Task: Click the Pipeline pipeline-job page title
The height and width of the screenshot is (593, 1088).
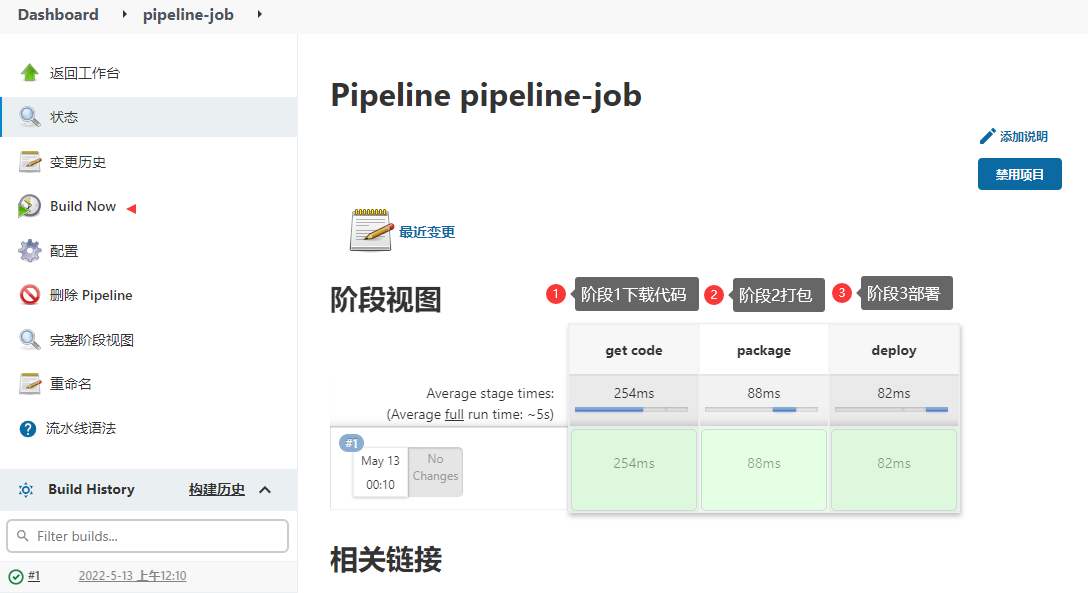Action: [486, 95]
